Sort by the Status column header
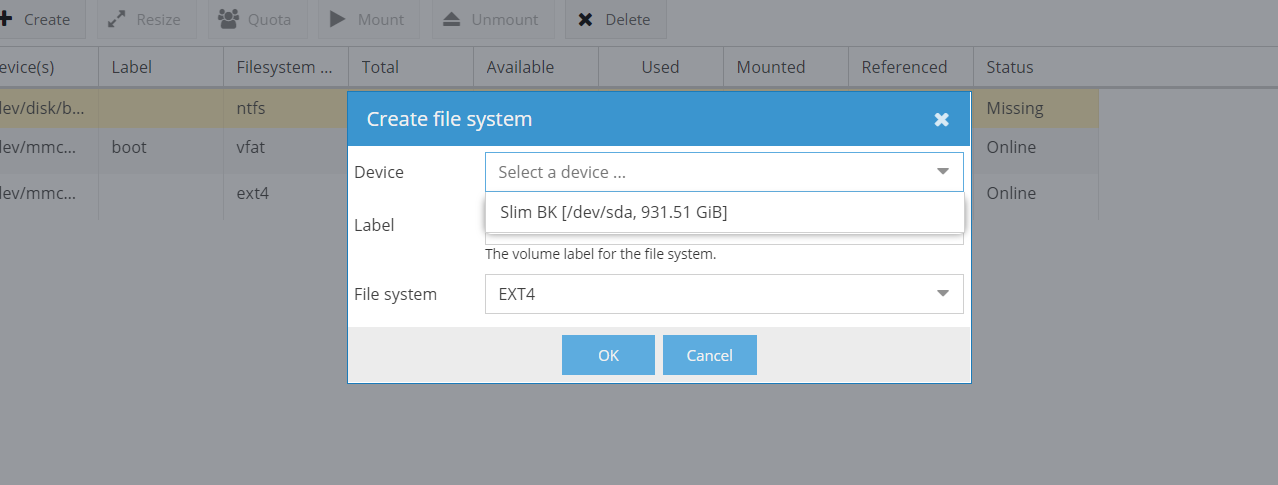 [x=1036, y=67]
